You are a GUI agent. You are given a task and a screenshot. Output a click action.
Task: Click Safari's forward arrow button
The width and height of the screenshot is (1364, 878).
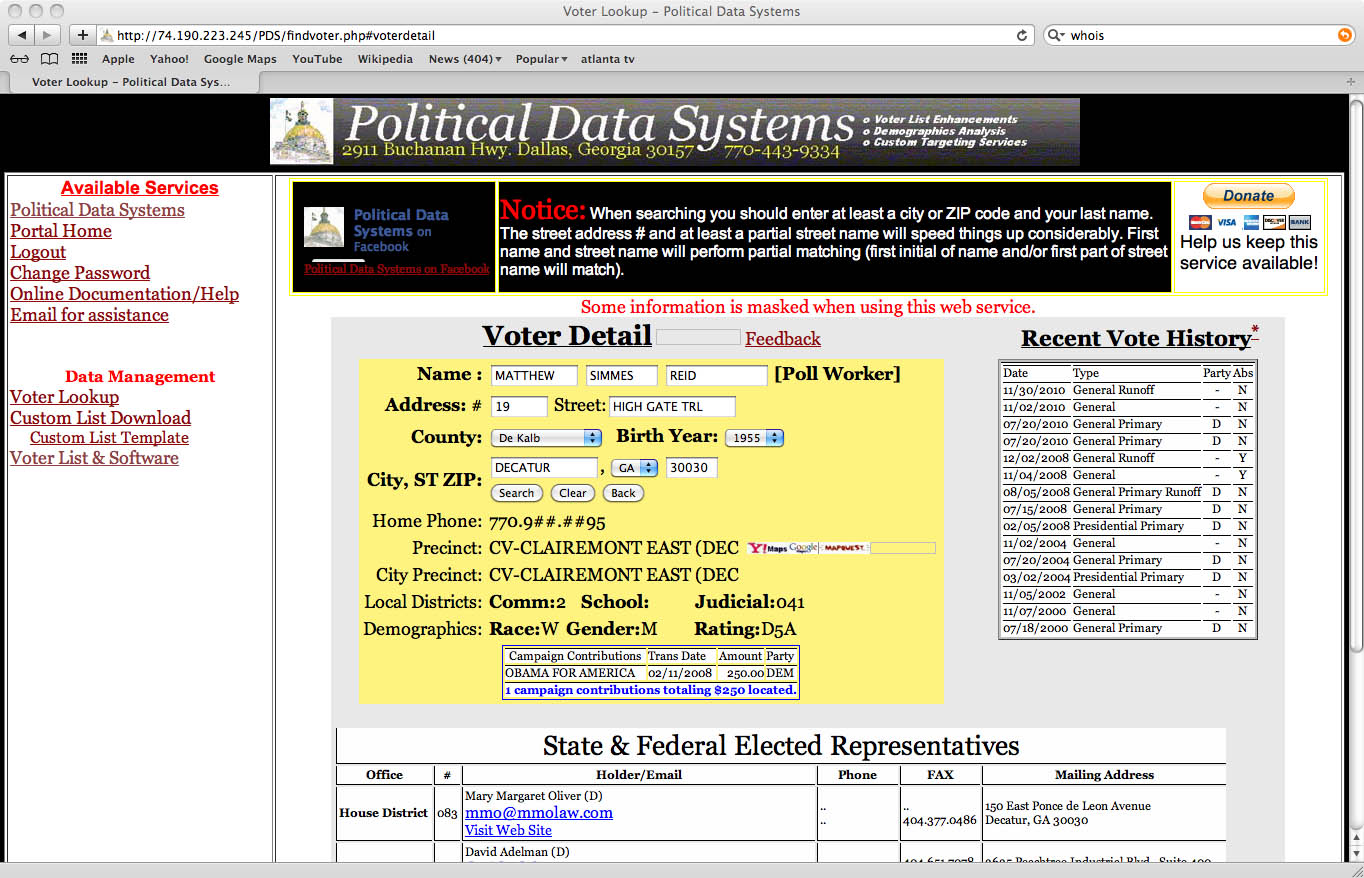(48, 35)
